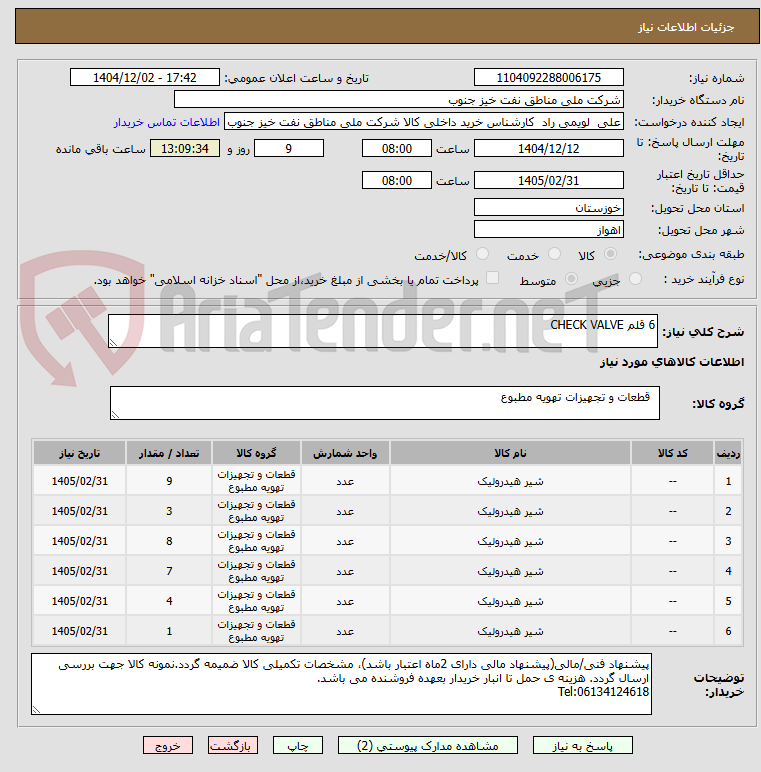Click the کد کالا column header
This screenshot has width=761, height=772.
(x=672, y=452)
